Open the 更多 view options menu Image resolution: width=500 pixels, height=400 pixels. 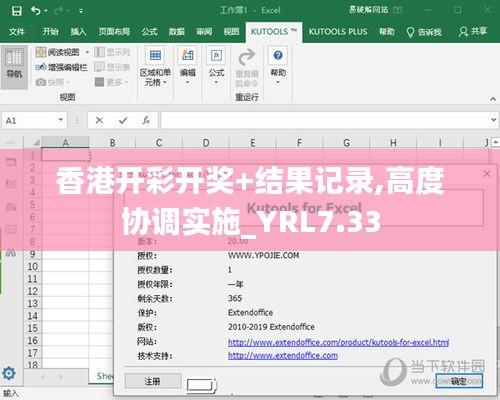click(111, 82)
